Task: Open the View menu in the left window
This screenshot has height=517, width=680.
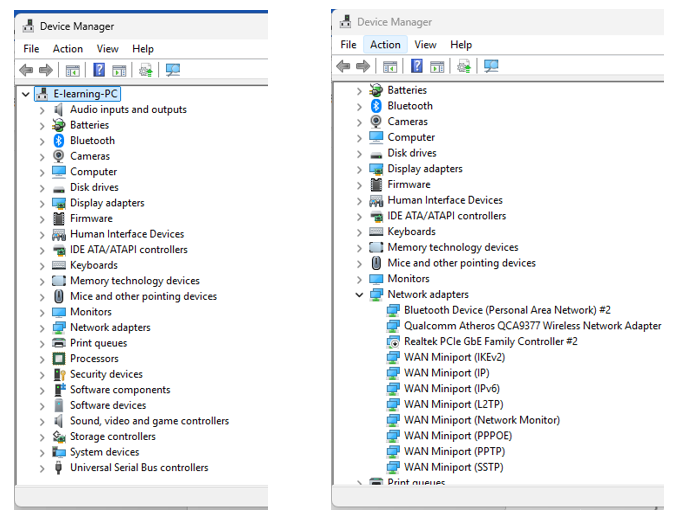Action: tap(108, 48)
